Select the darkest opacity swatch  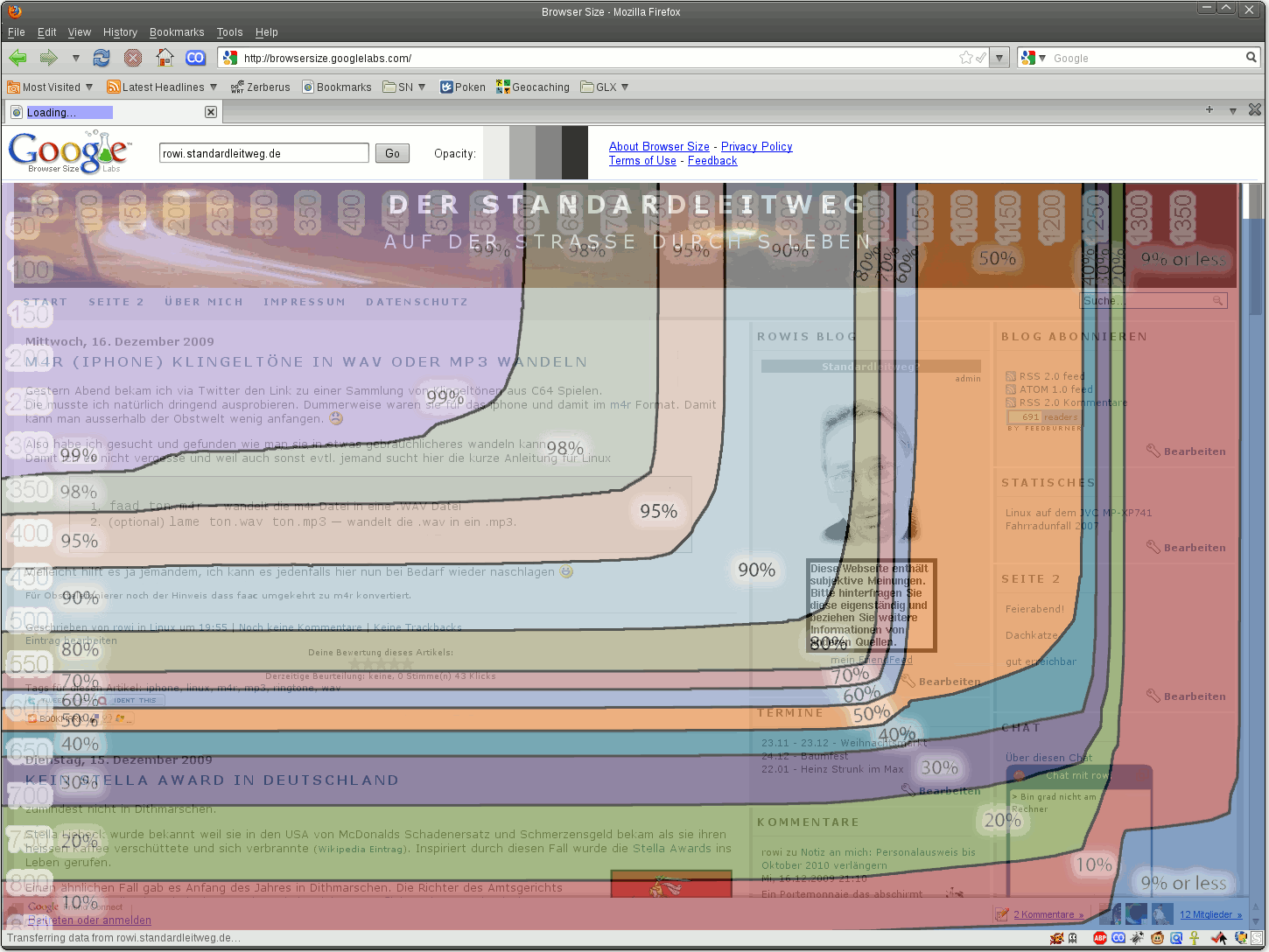[575, 153]
